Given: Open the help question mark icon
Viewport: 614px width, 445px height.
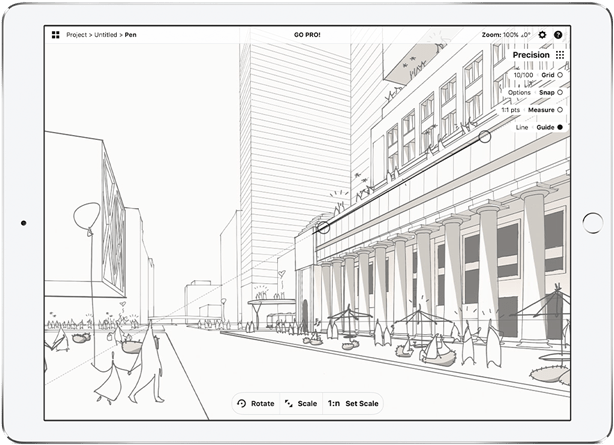Looking at the screenshot, I should 558,35.
